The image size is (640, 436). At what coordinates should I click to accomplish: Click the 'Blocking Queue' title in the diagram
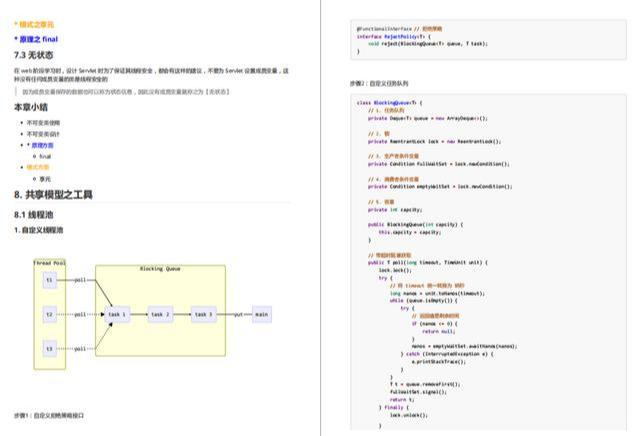160,269
